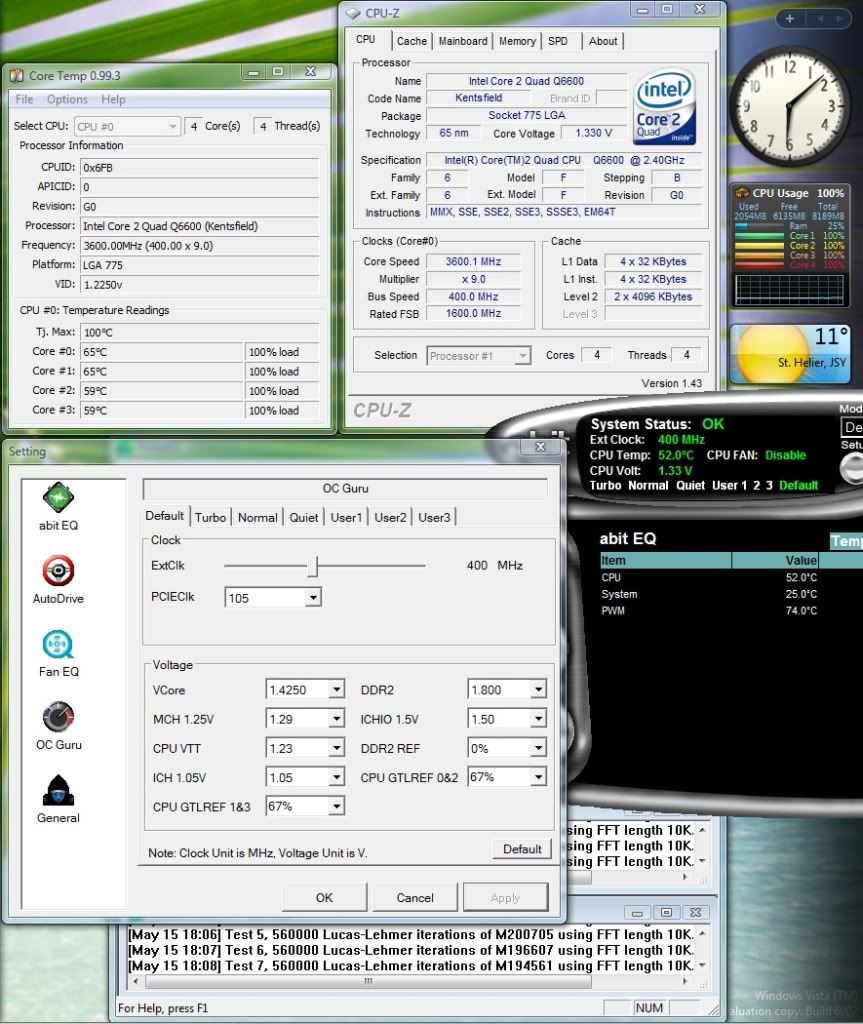Click OK in the Setting dialog
863x1024 pixels.
click(324, 897)
